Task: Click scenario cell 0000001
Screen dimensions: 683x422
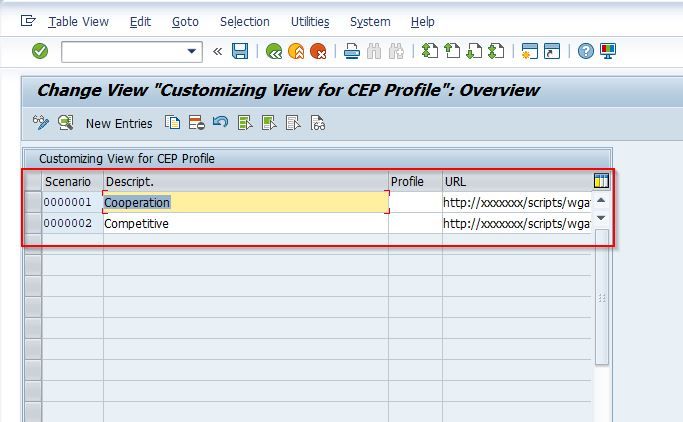Action: (x=72, y=202)
